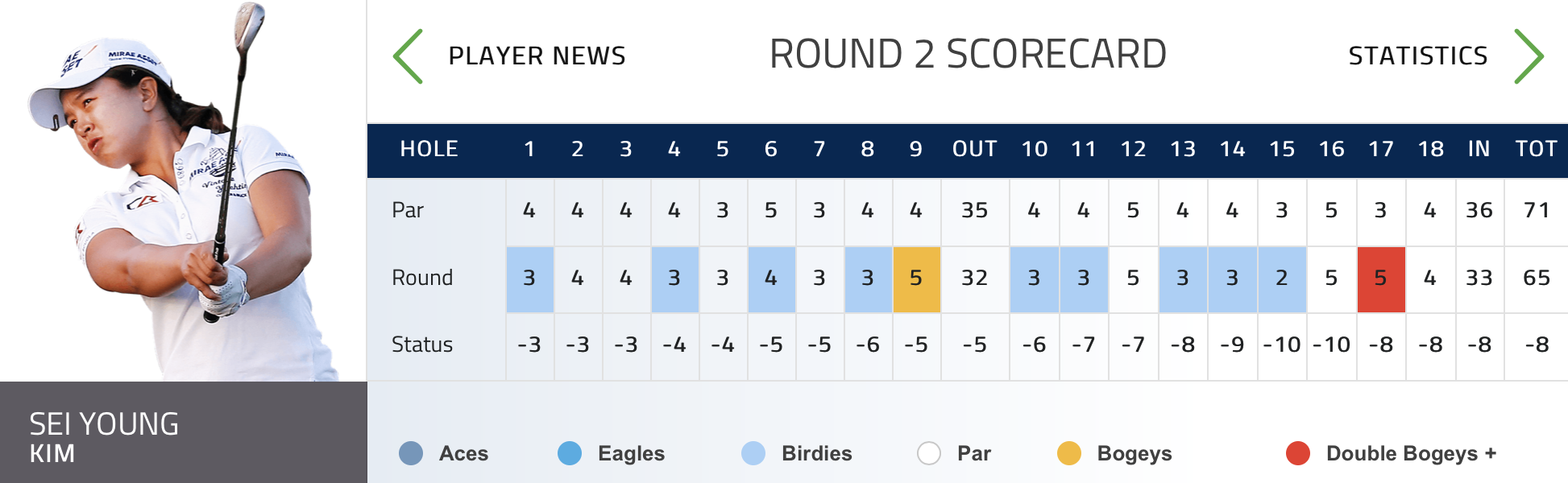Screen dimensions: 1568x483
Task: Click the Par legend circle
Action: click(x=929, y=453)
